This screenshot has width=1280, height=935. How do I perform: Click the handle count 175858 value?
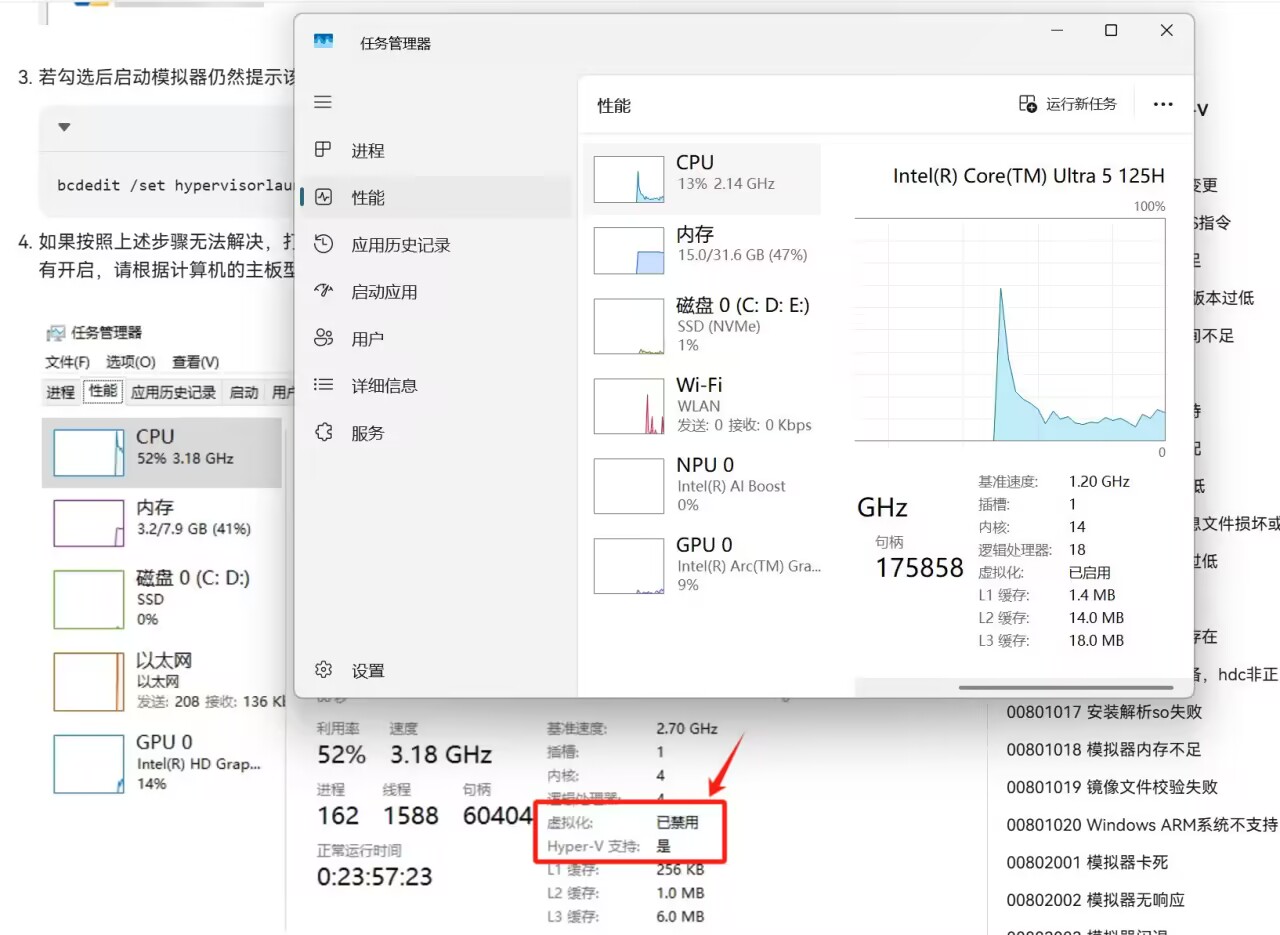pyautogui.click(x=919, y=567)
